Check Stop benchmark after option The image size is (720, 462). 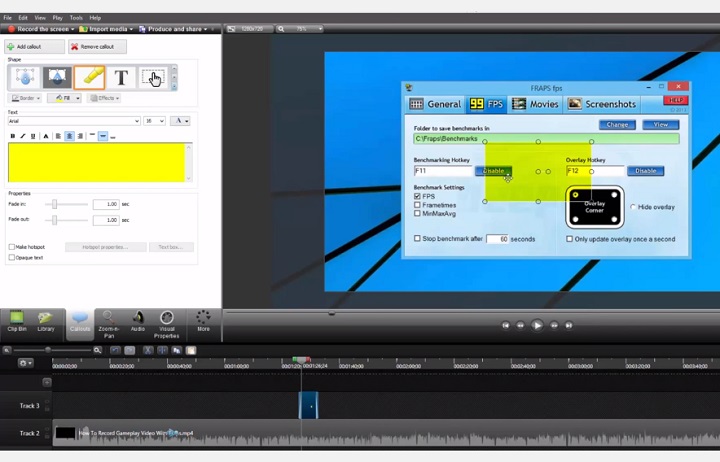[x=417, y=238]
